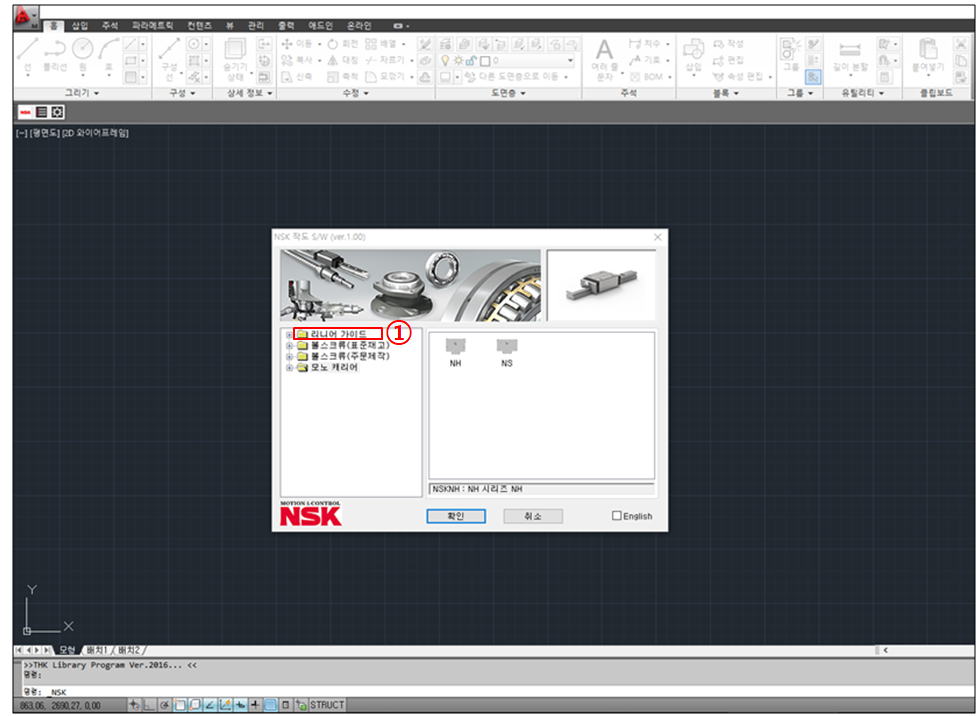Click the Line (선) draw tool
The width and height of the screenshot is (980, 716).
coord(28,50)
